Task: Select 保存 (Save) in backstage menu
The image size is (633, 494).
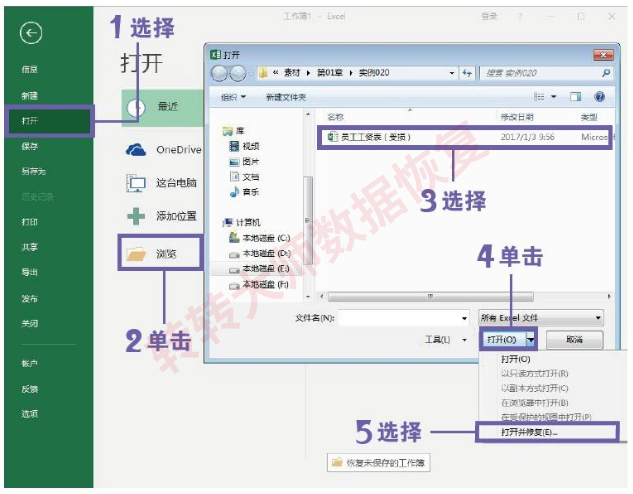Action: click(30, 146)
